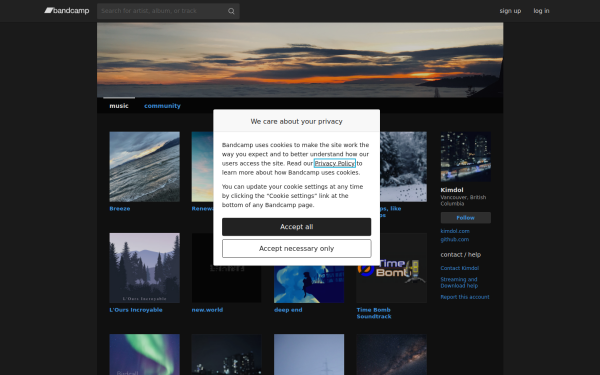Viewport: 600px width, 375px height.
Task: Open the deep end album cover
Action: tap(309, 284)
